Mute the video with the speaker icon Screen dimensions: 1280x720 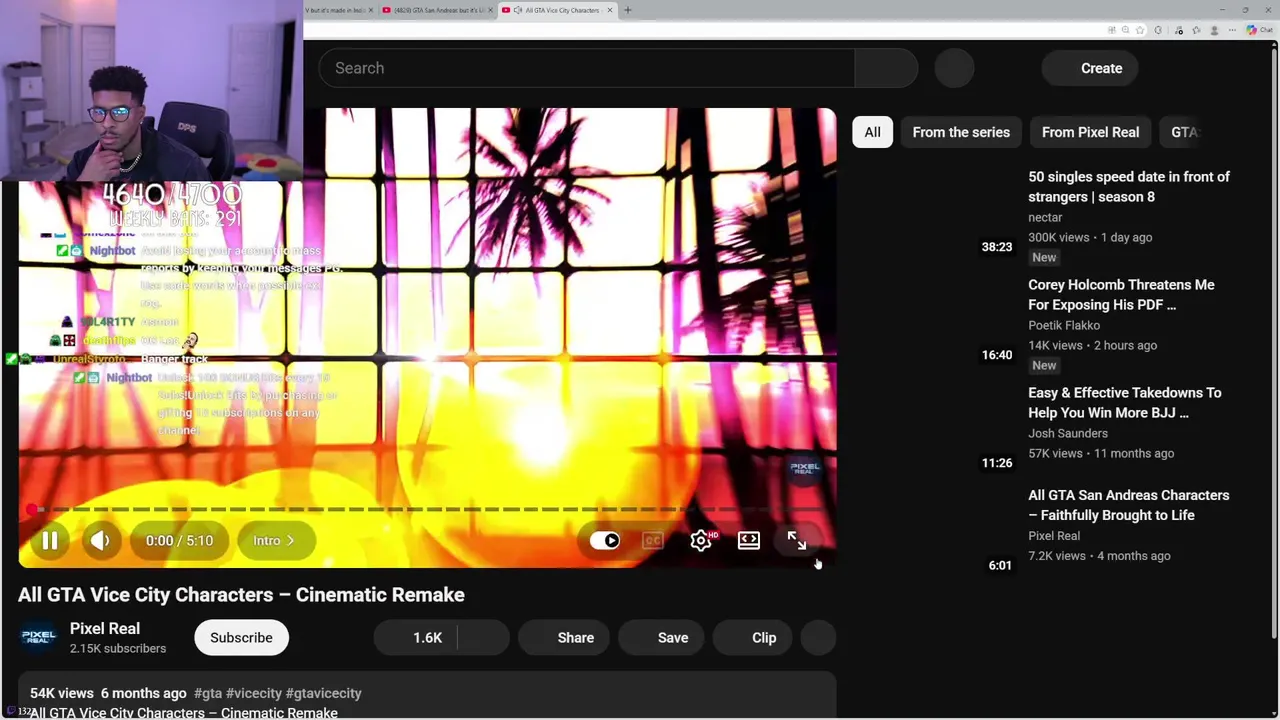100,540
